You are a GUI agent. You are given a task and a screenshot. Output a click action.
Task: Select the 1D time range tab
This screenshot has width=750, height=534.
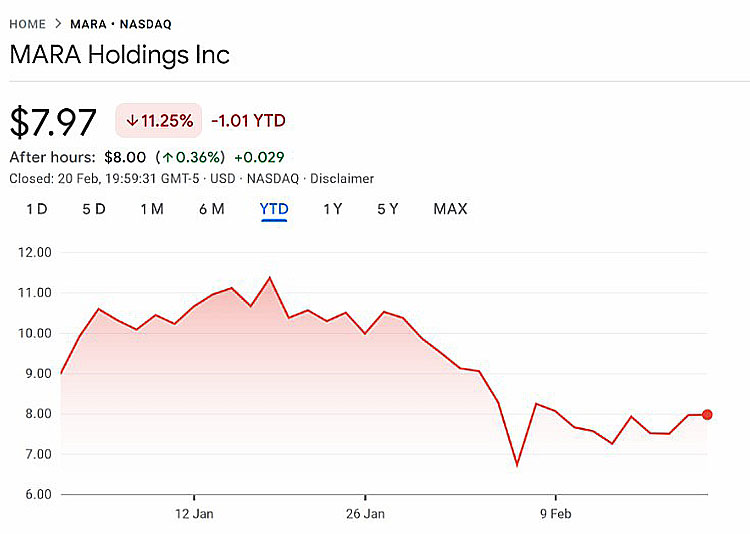tap(36, 209)
